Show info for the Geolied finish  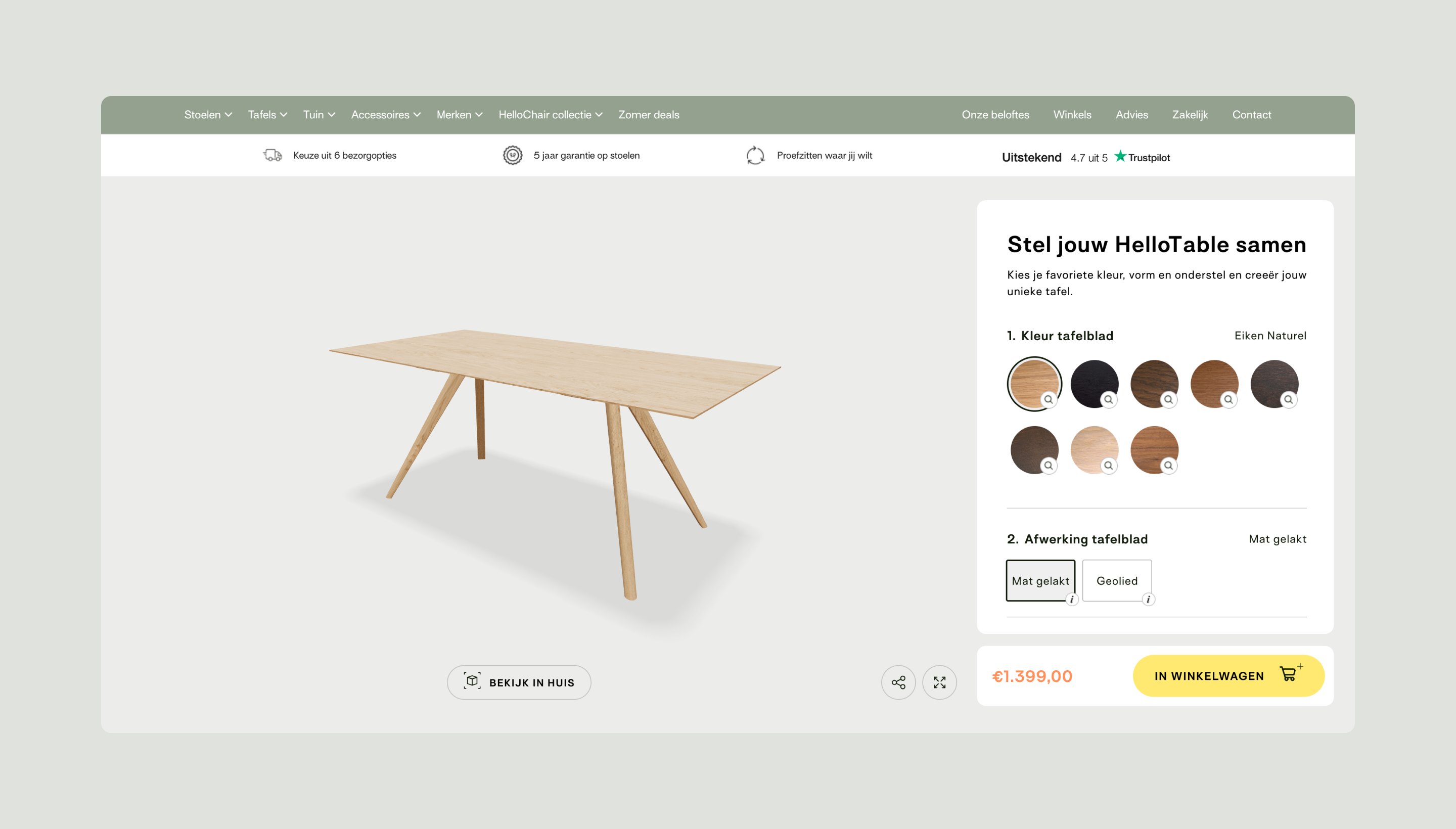click(x=1148, y=599)
